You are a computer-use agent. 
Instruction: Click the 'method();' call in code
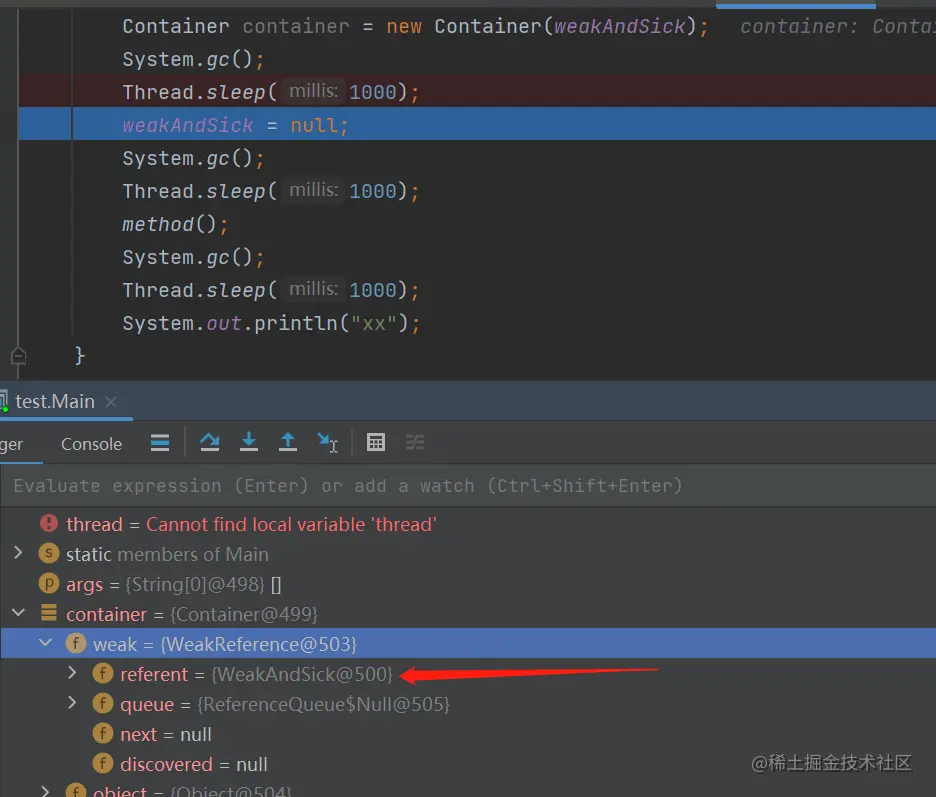coord(175,224)
